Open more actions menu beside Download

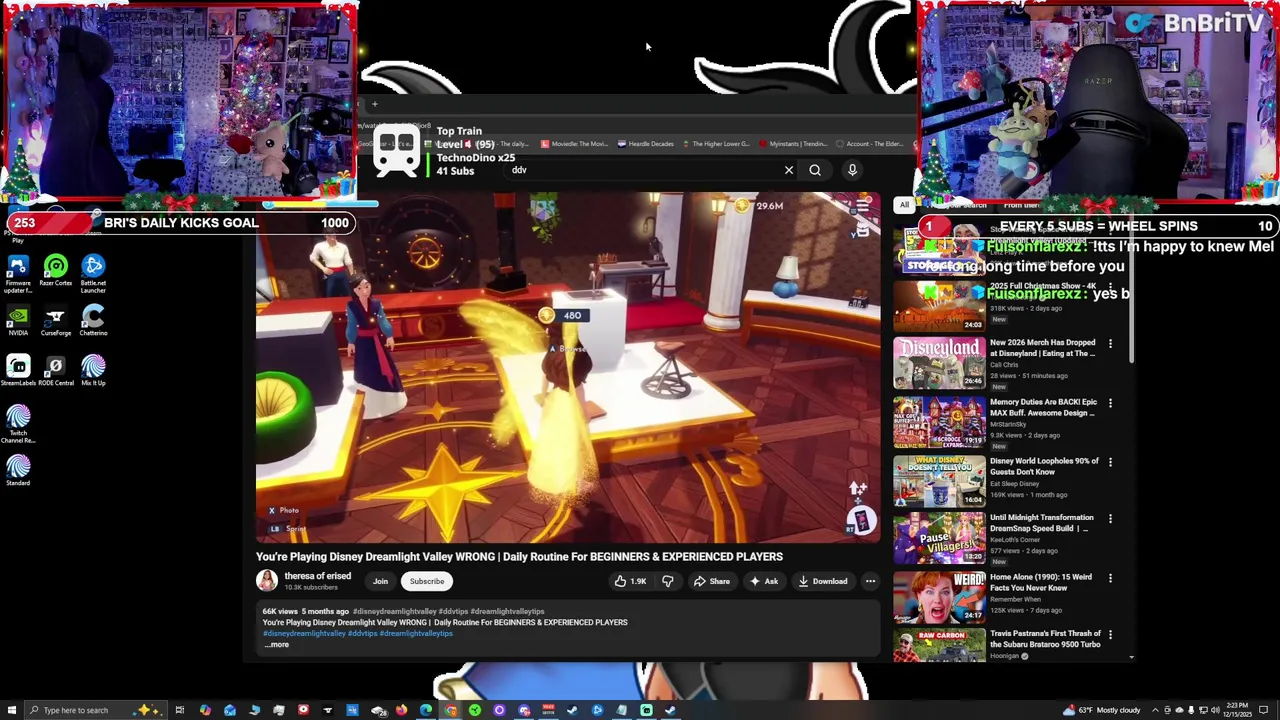870,581
